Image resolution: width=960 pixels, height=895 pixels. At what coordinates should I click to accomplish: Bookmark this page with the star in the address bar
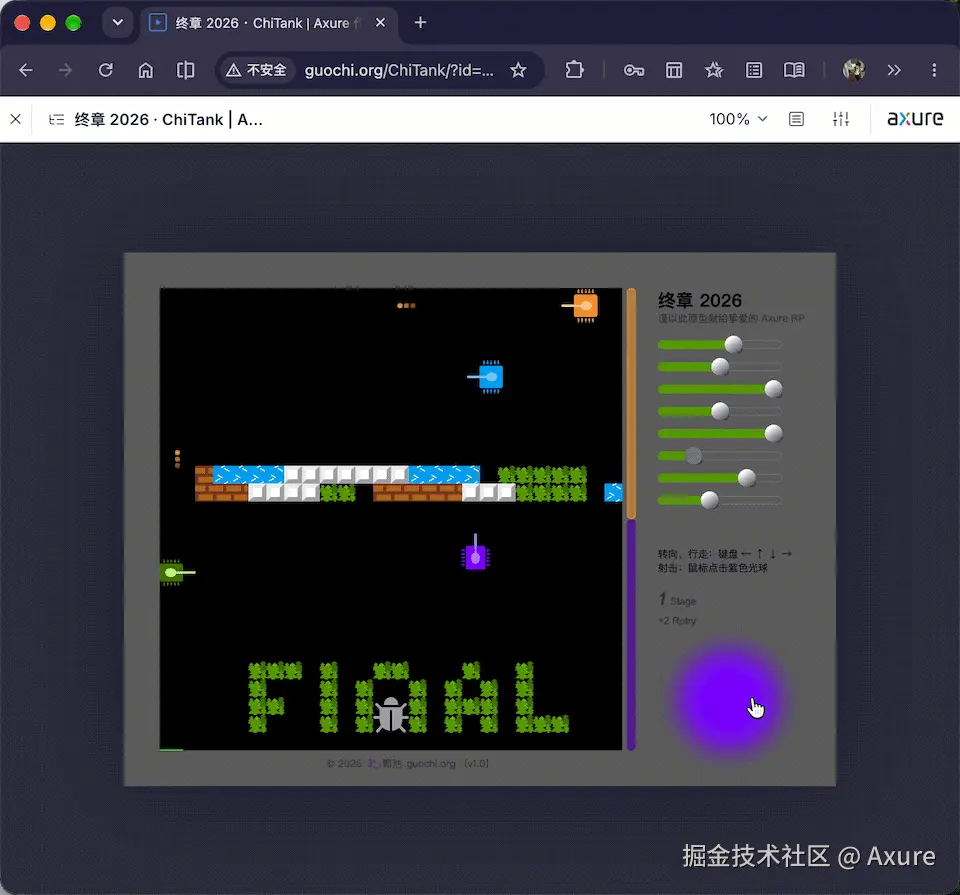[x=519, y=70]
